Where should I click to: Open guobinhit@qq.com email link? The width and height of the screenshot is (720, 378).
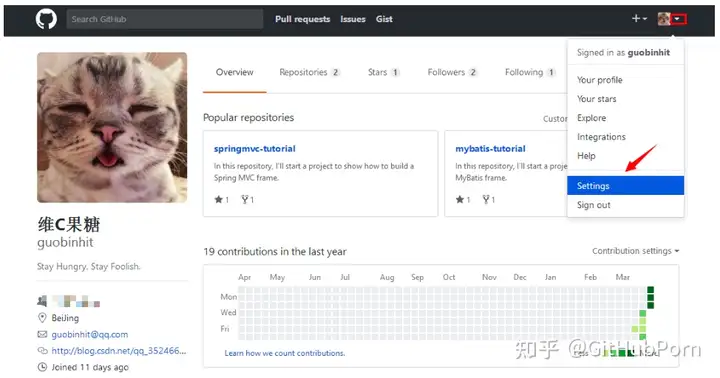click(90, 334)
